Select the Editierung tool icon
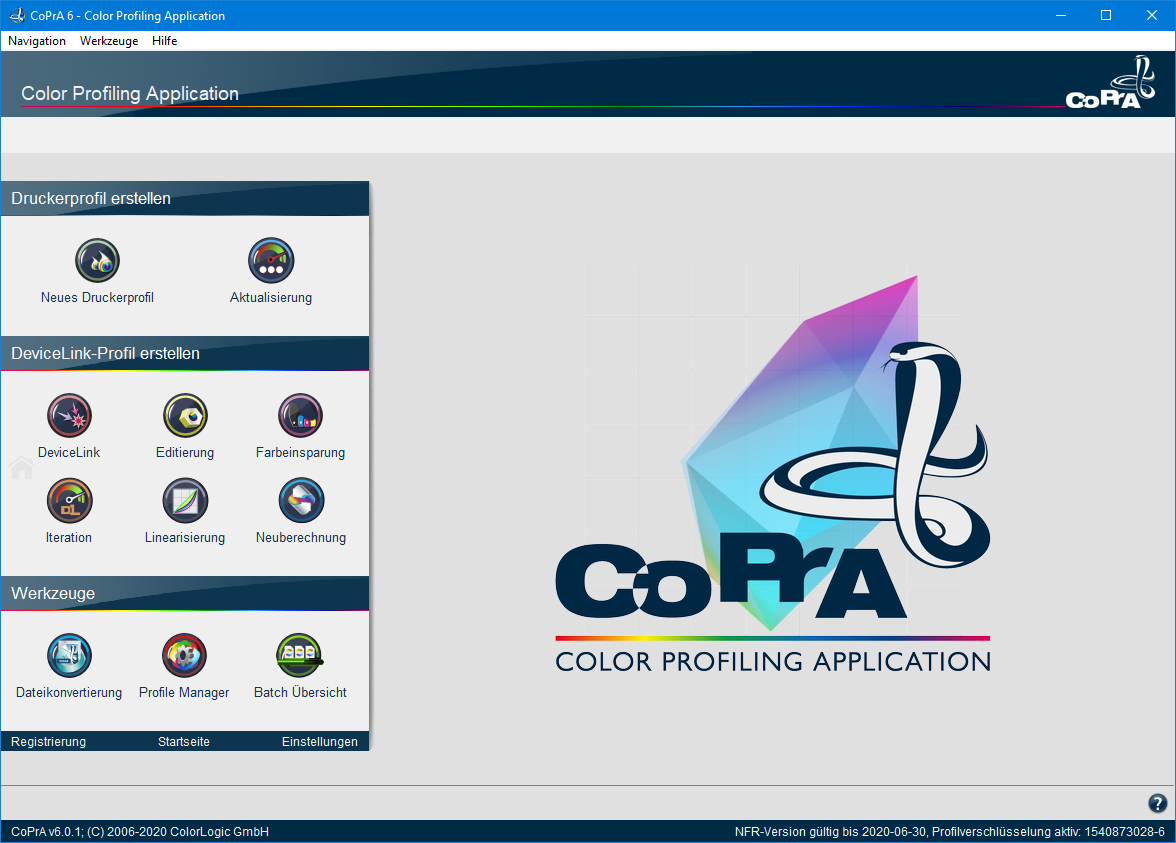This screenshot has width=1176, height=843. point(185,416)
